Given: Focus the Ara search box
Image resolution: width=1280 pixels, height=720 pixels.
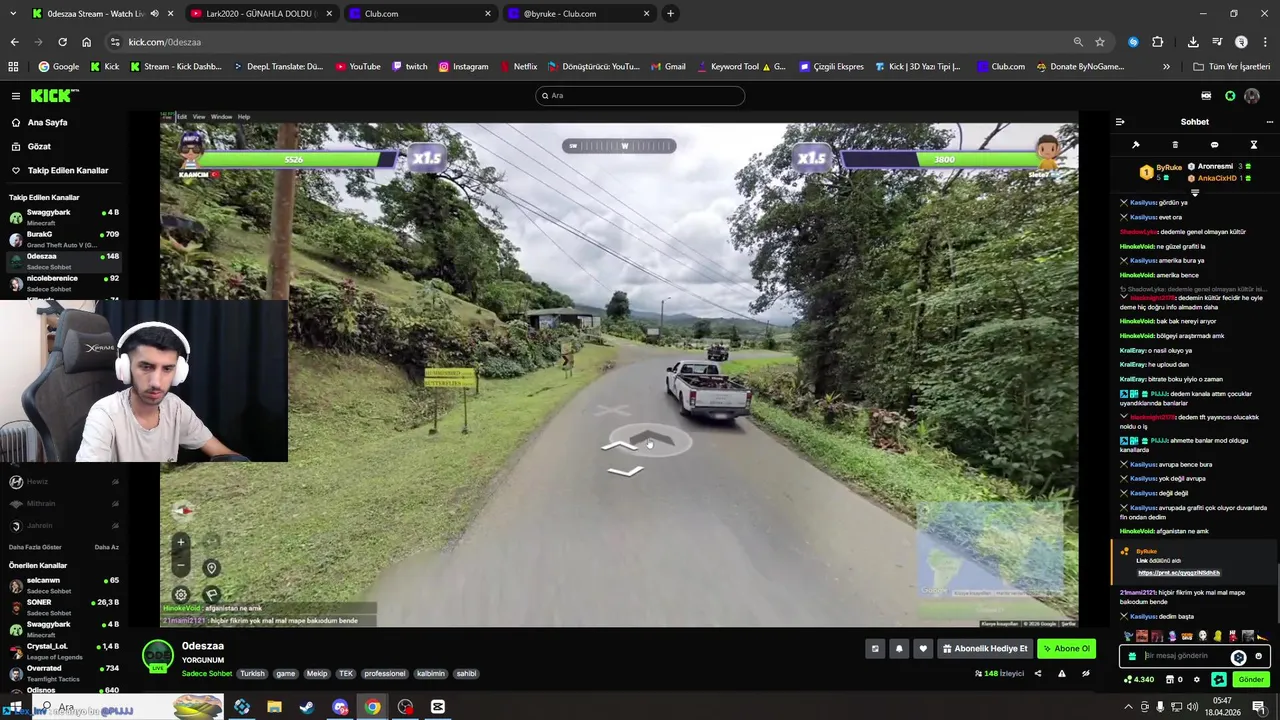Looking at the screenshot, I should pyautogui.click(x=640, y=96).
